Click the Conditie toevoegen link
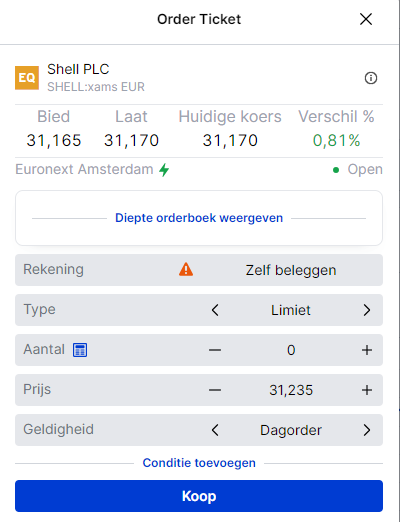The image size is (400, 522). pyautogui.click(x=199, y=463)
